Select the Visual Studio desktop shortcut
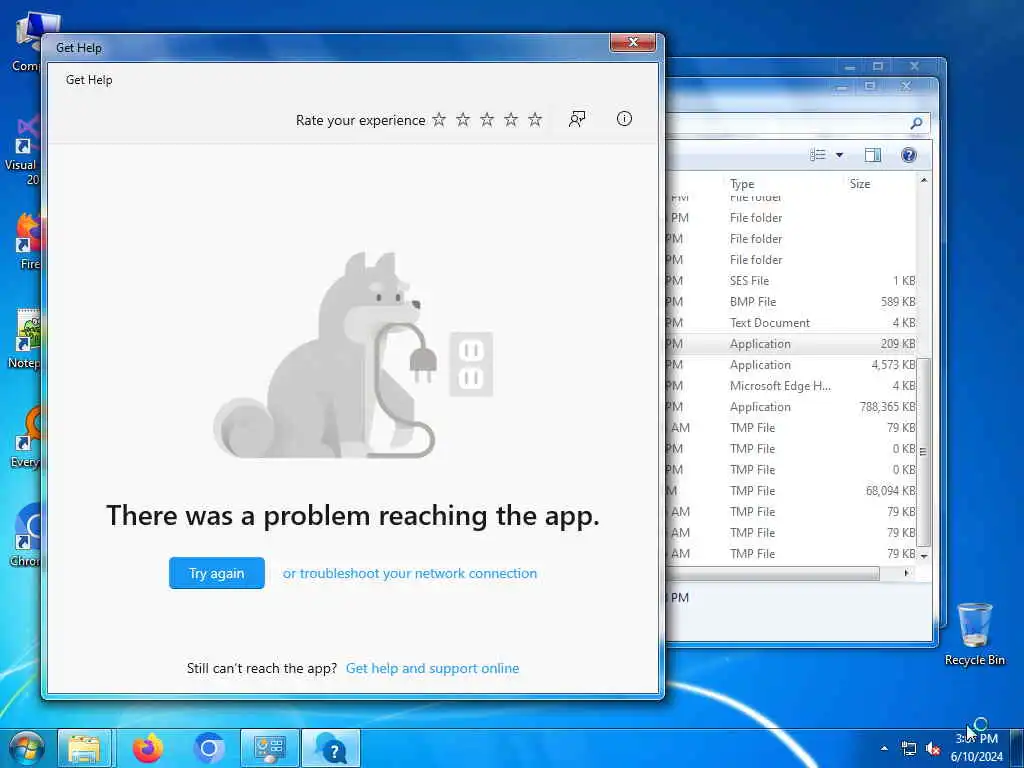The image size is (1024, 768). pyautogui.click(x=24, y=150)
